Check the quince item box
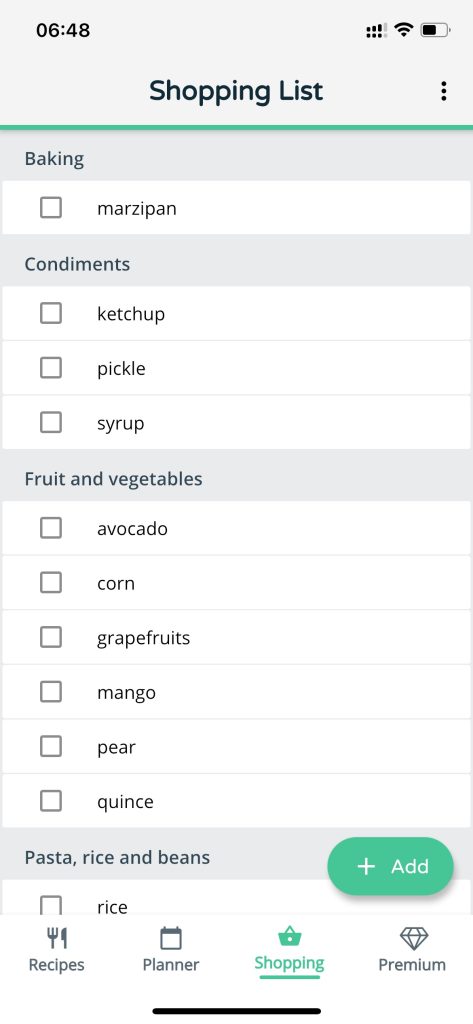This screenshot has width=473, height=1024. click(51, 801)
